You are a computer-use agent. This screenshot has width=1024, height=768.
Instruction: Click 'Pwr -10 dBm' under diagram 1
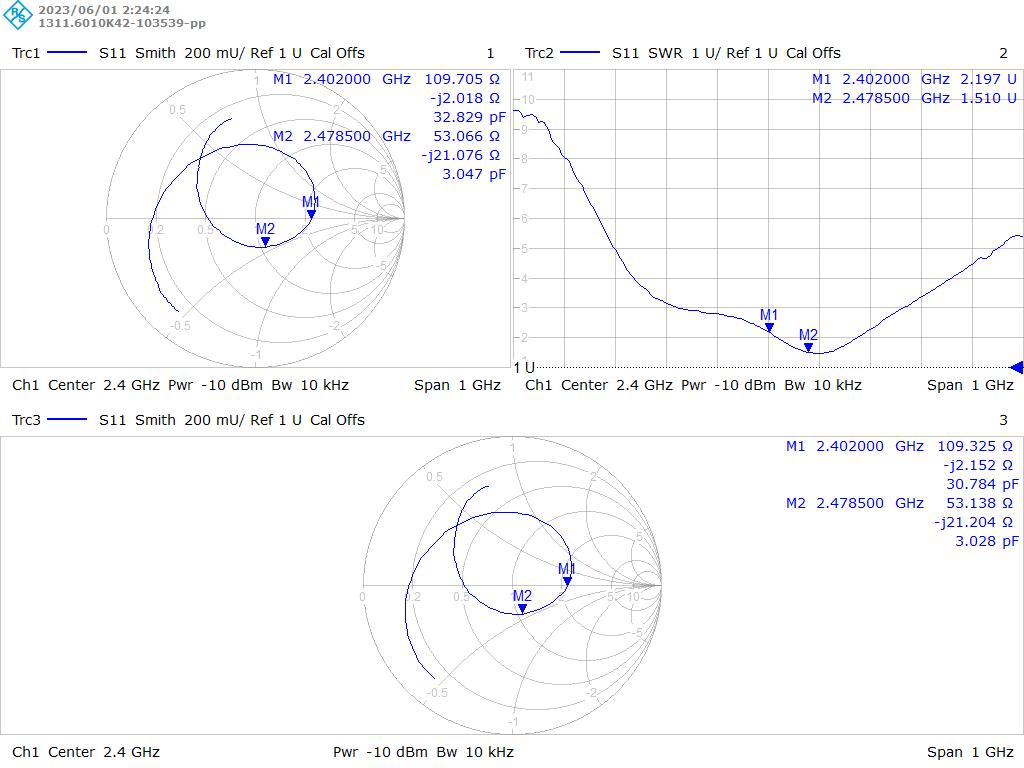[x=216, y=385]
